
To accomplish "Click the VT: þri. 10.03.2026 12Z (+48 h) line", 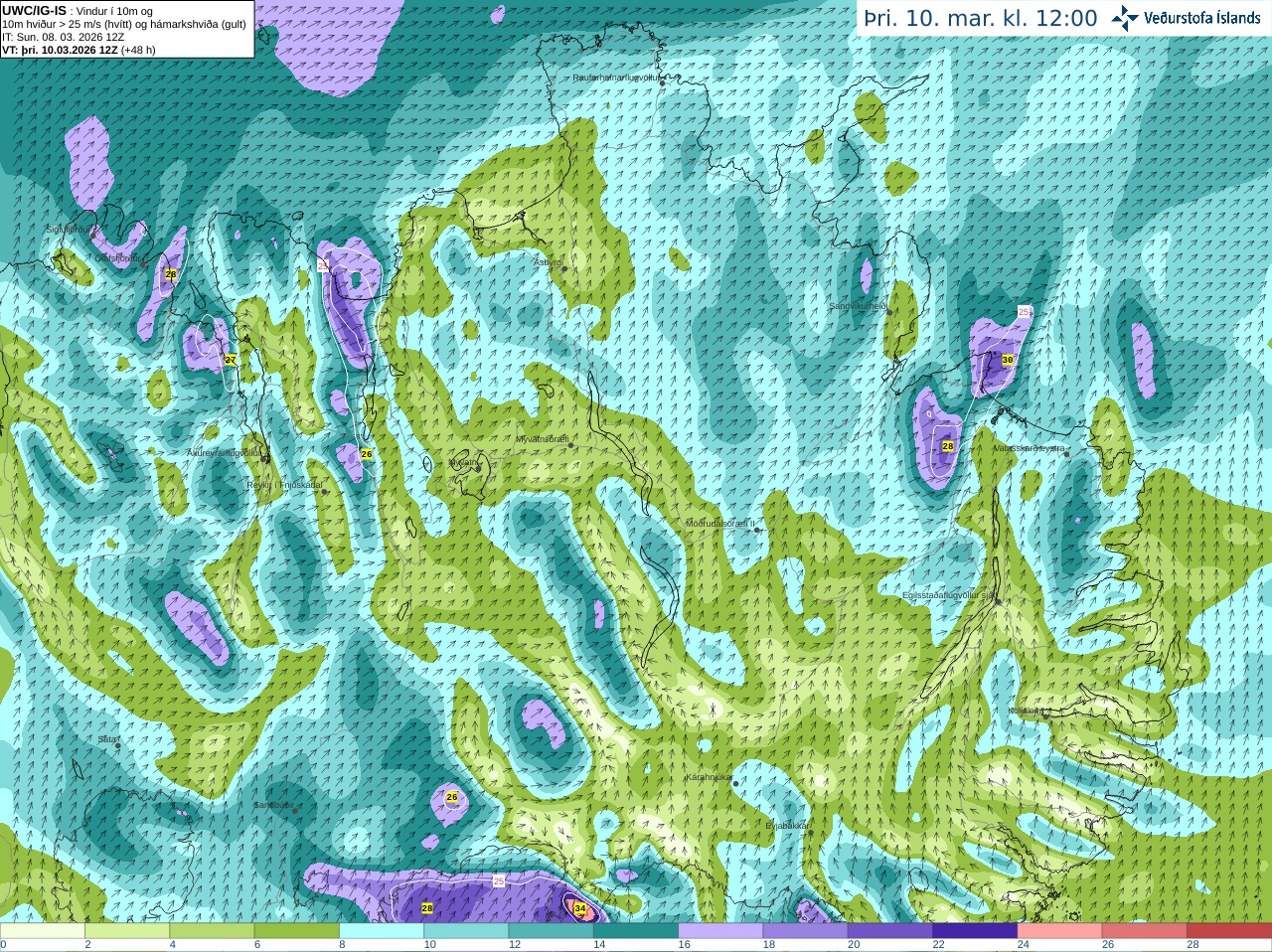I will pos(79,50).
